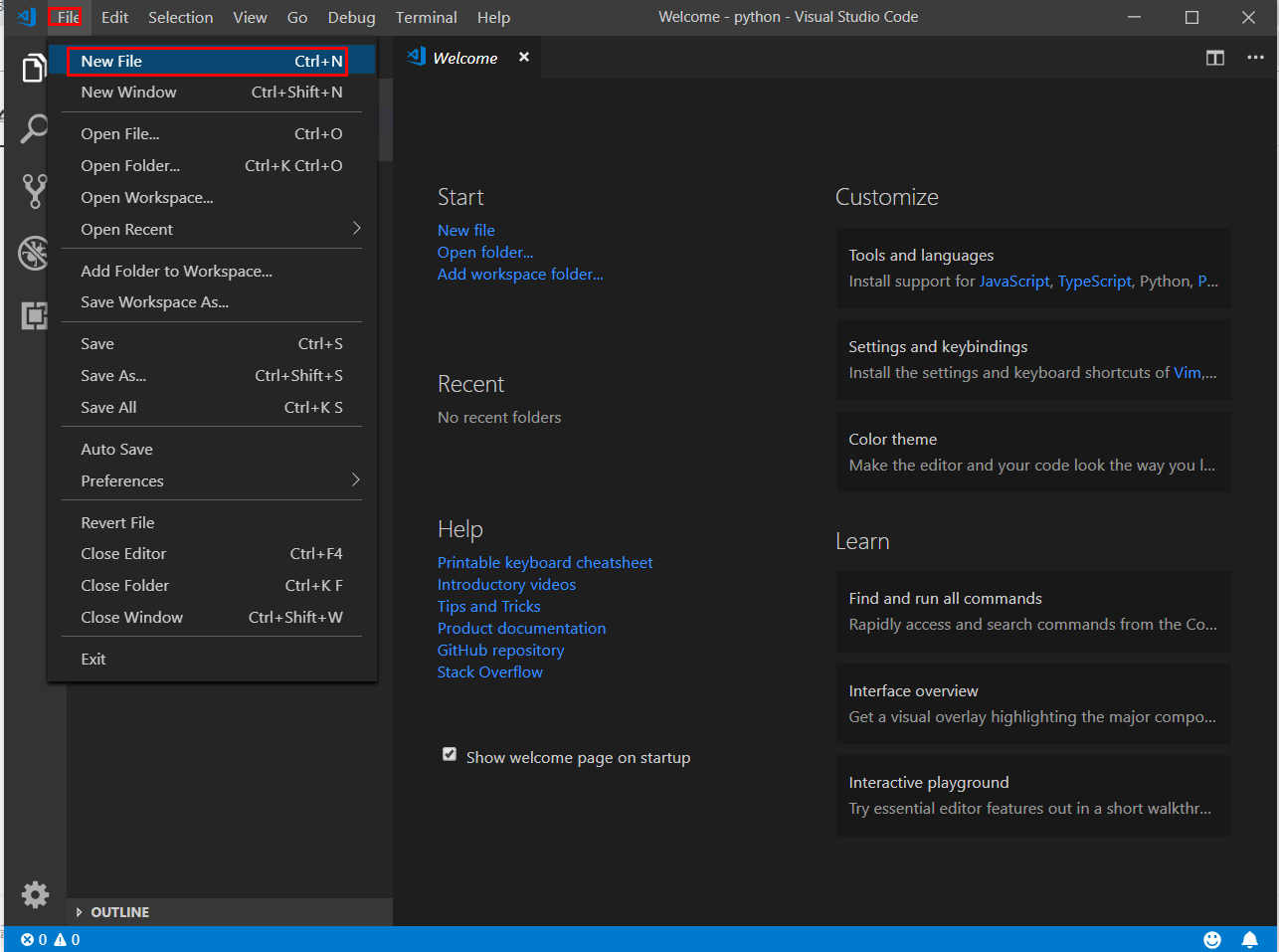The image size is (1279, 952).
Task: Open the More Actions ellipsis icon
Action: pyautogui.click(x=1255, y=58)
